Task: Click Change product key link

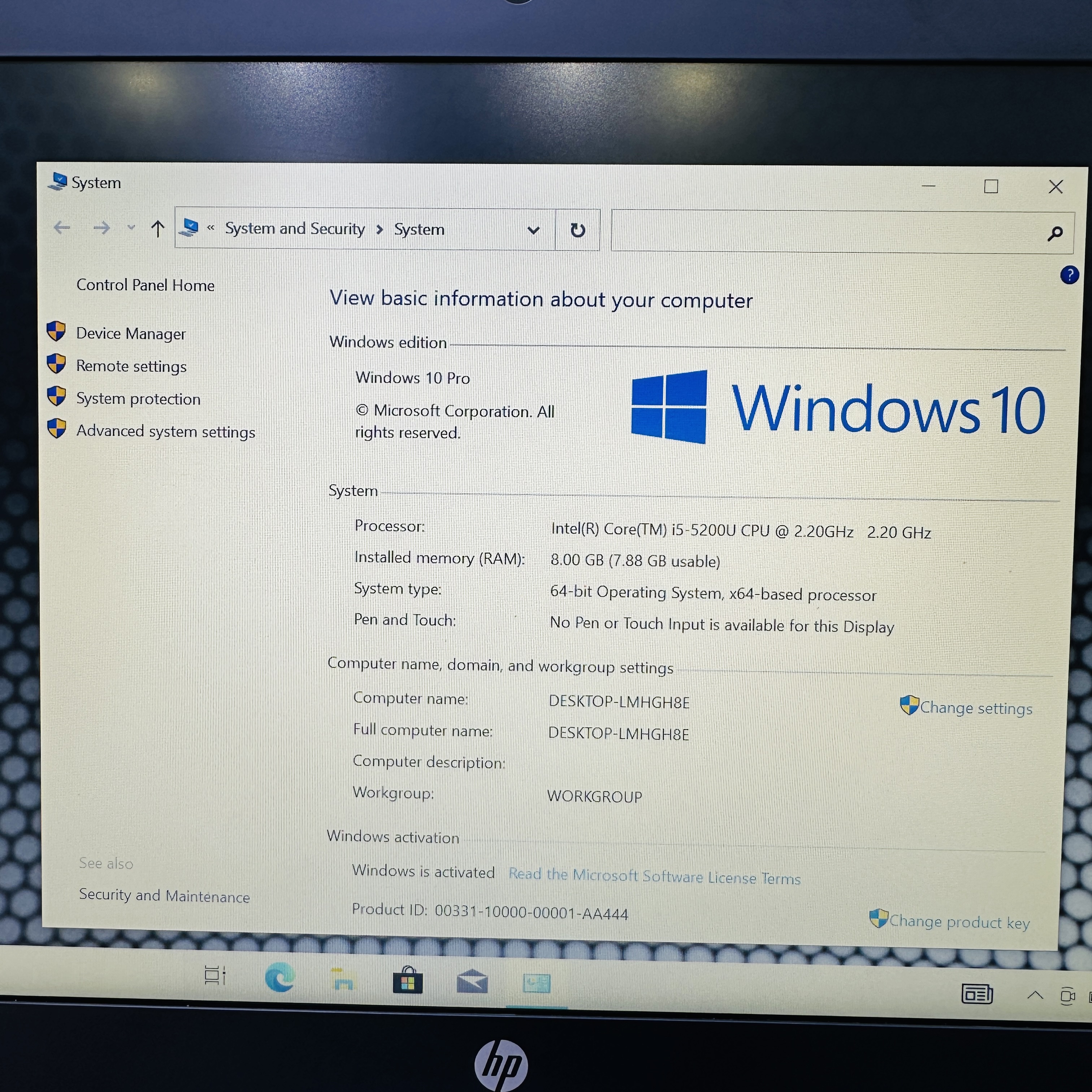Action: (960, 922)
